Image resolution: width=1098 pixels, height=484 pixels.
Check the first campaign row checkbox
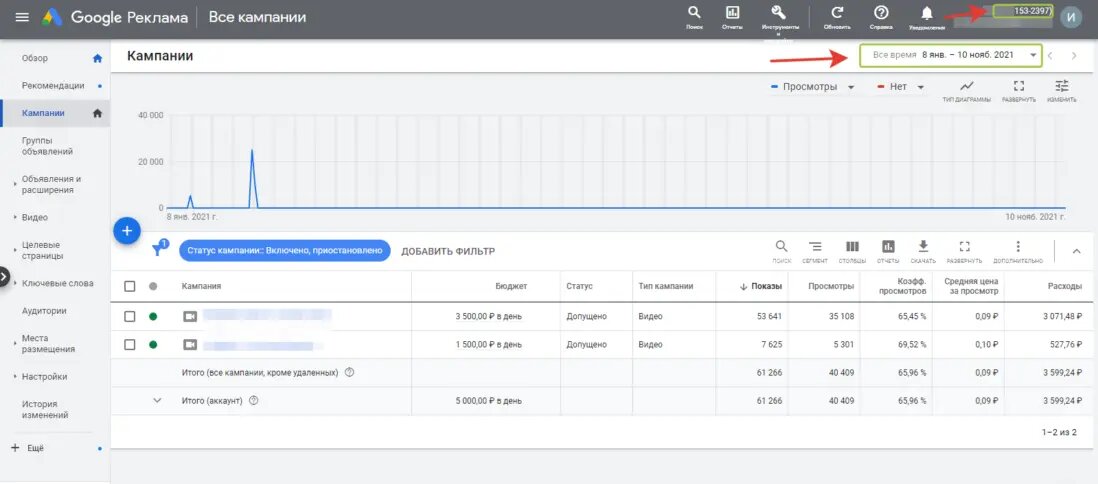pyautogui.click(x=130, y=317)
